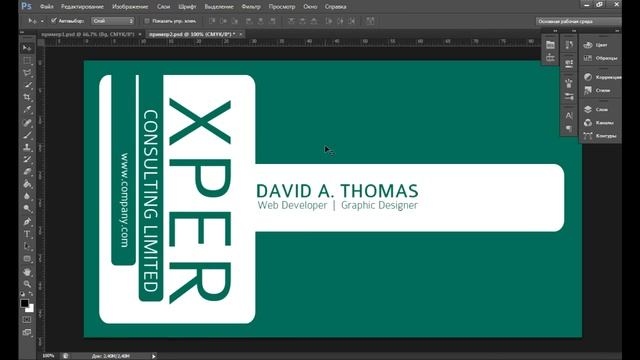The height and width of the screenshot is (360, 640).
Task: Open the Изображение menu
Action: (130, 7)
